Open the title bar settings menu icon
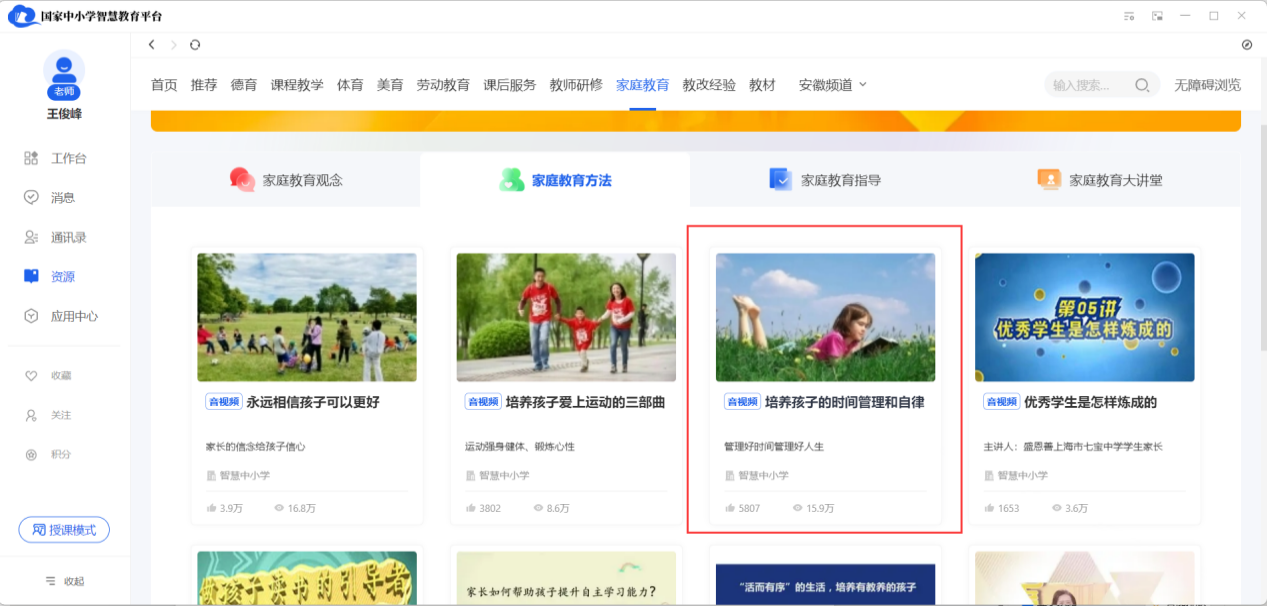Viewport: 1267px width, 606px height. click(x=1129, y=16)
